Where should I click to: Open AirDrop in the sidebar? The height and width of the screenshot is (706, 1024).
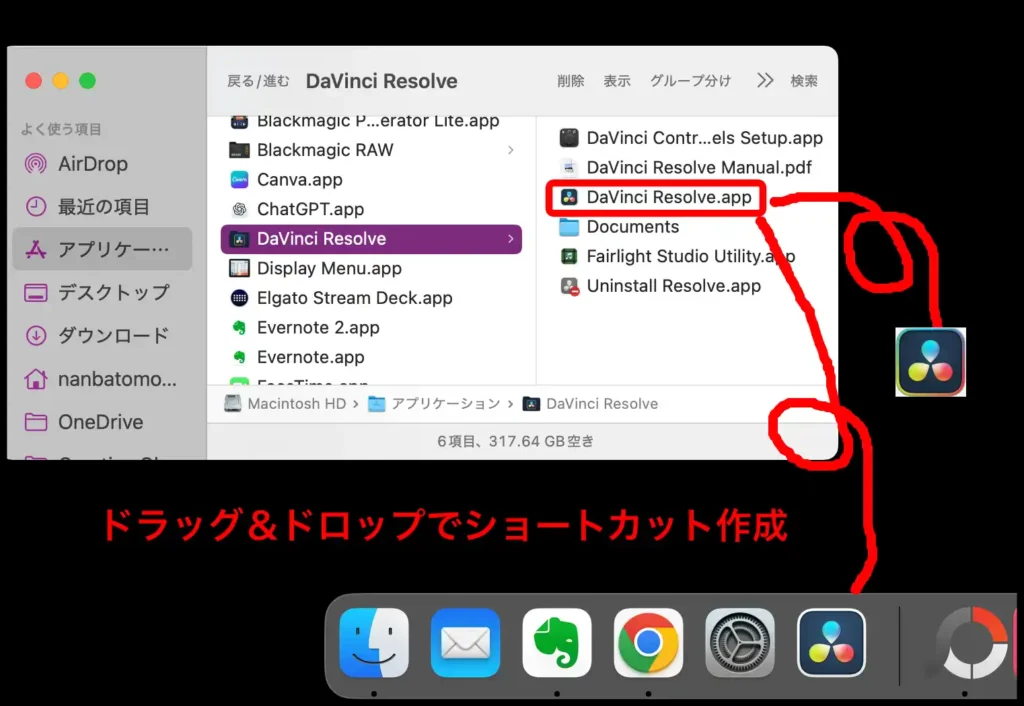point(92,164)
